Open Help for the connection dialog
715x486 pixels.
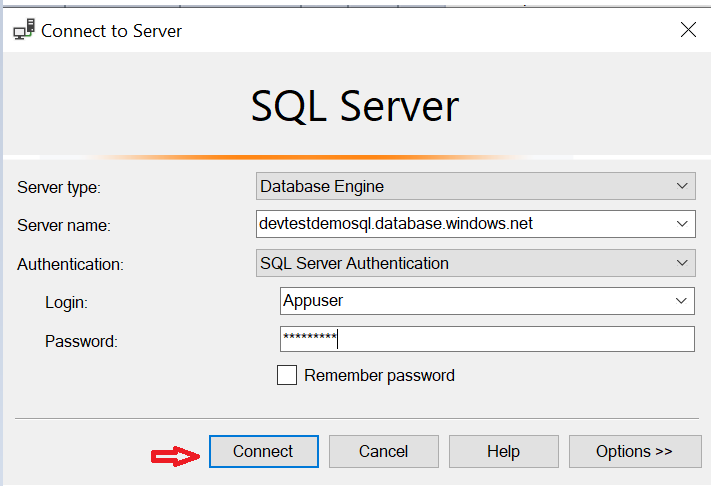(503, 451)
